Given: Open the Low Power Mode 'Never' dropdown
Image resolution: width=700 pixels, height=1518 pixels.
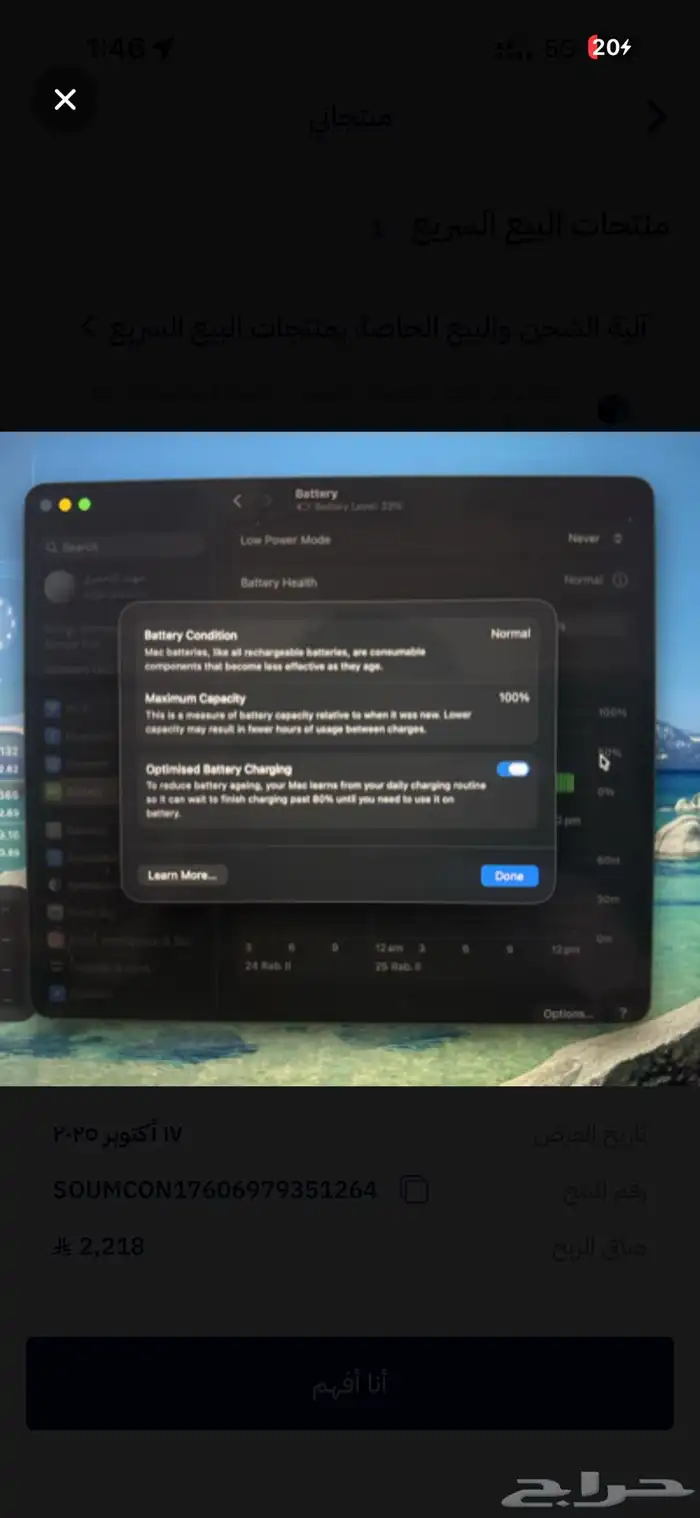Looking at the screenshot, I should point(595,538).
